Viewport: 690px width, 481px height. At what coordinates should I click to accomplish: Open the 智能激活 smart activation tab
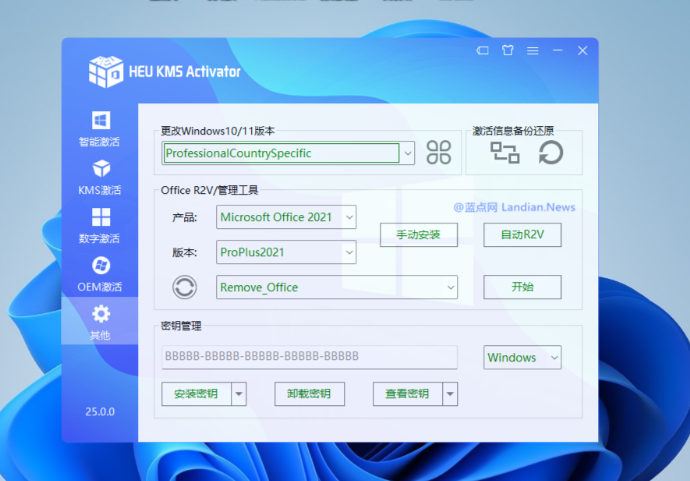coord(100,129)
